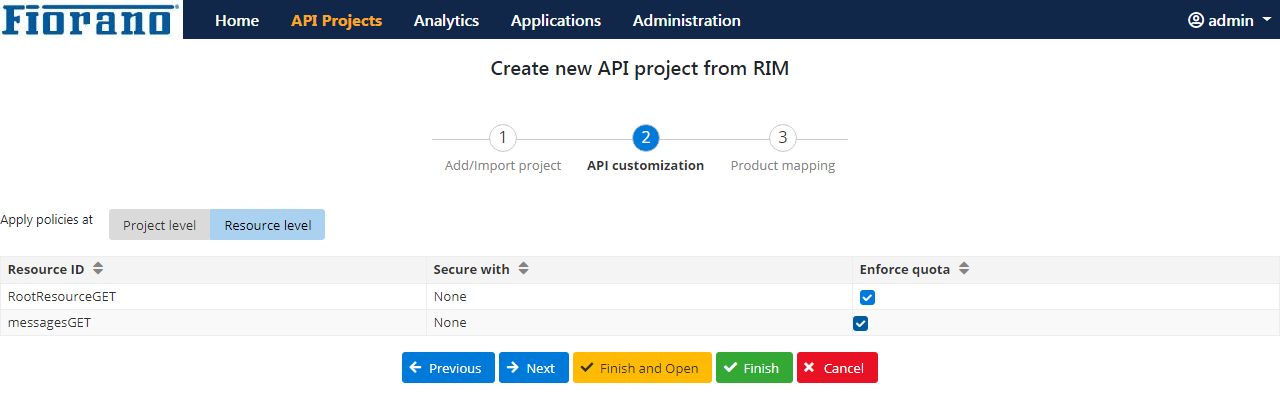The width and height of the screenshot is (1280, 408).
Task: Click step 2 API customization circle
Action: (646, 138)
